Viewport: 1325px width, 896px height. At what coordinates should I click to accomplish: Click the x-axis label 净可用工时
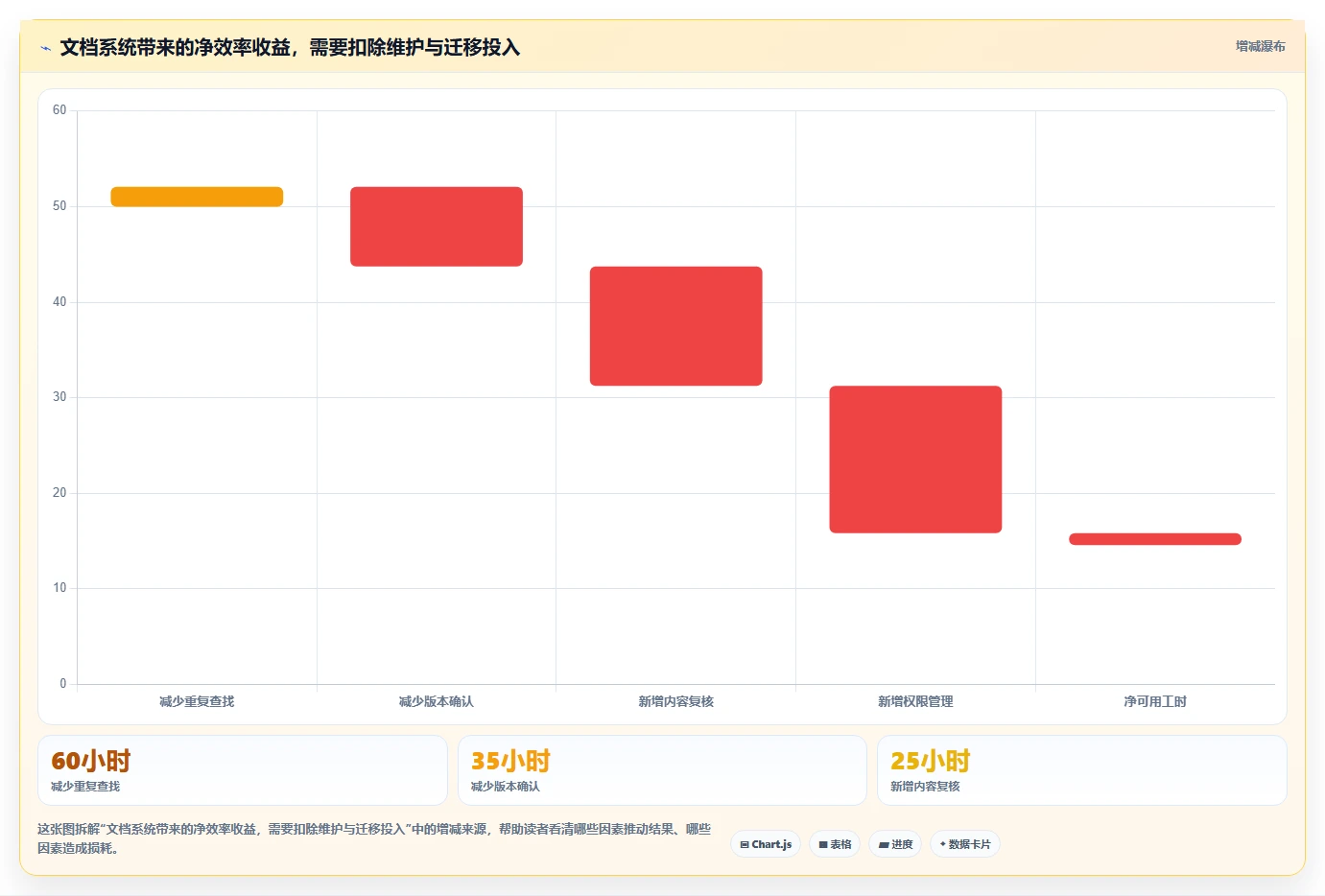[1155, 701]
